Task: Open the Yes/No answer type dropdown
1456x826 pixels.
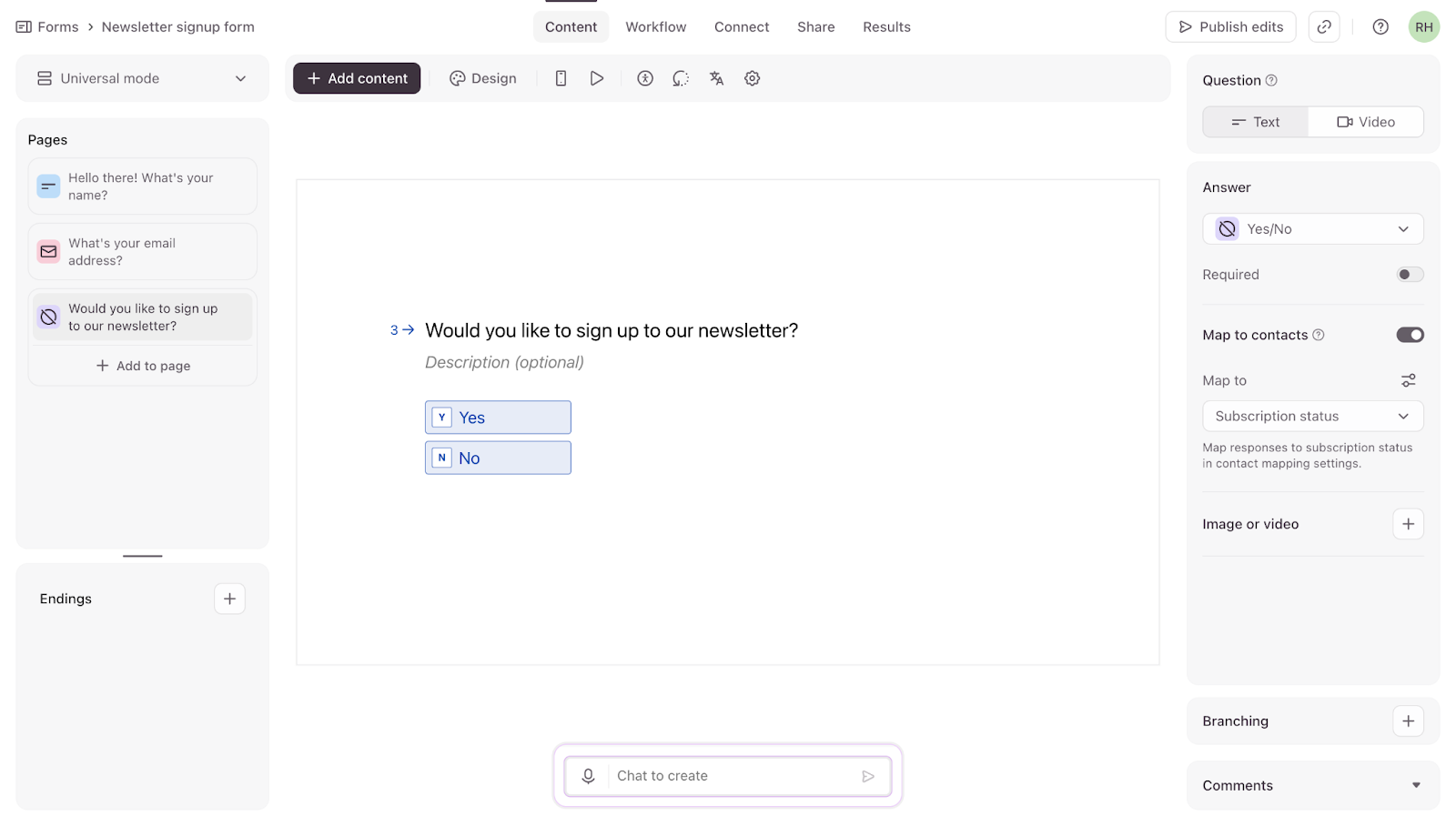Action: pos(1312,229)
